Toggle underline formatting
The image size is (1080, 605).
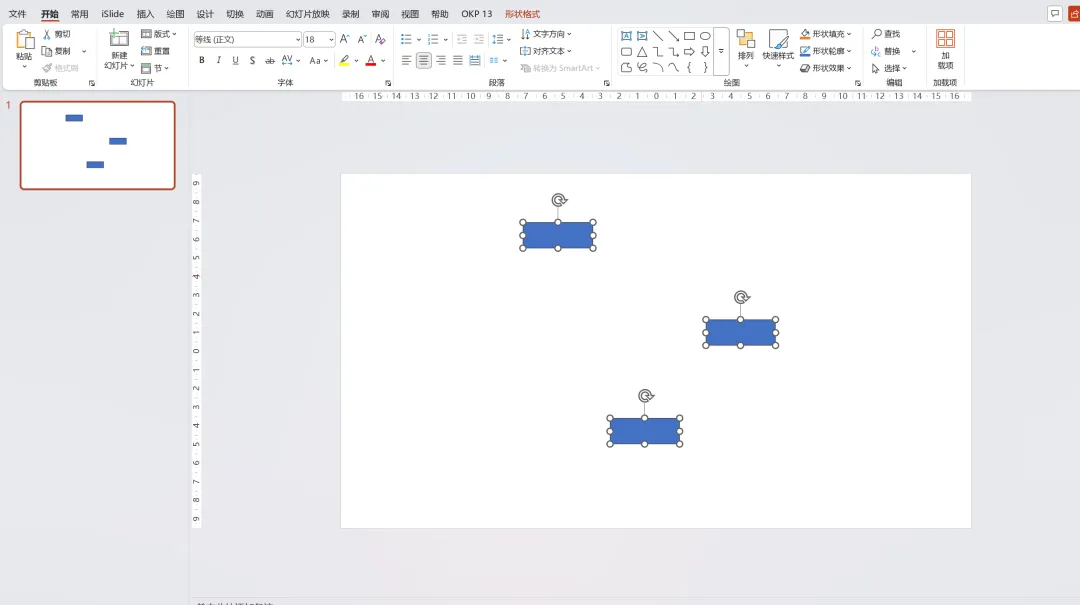coord(236,61)
